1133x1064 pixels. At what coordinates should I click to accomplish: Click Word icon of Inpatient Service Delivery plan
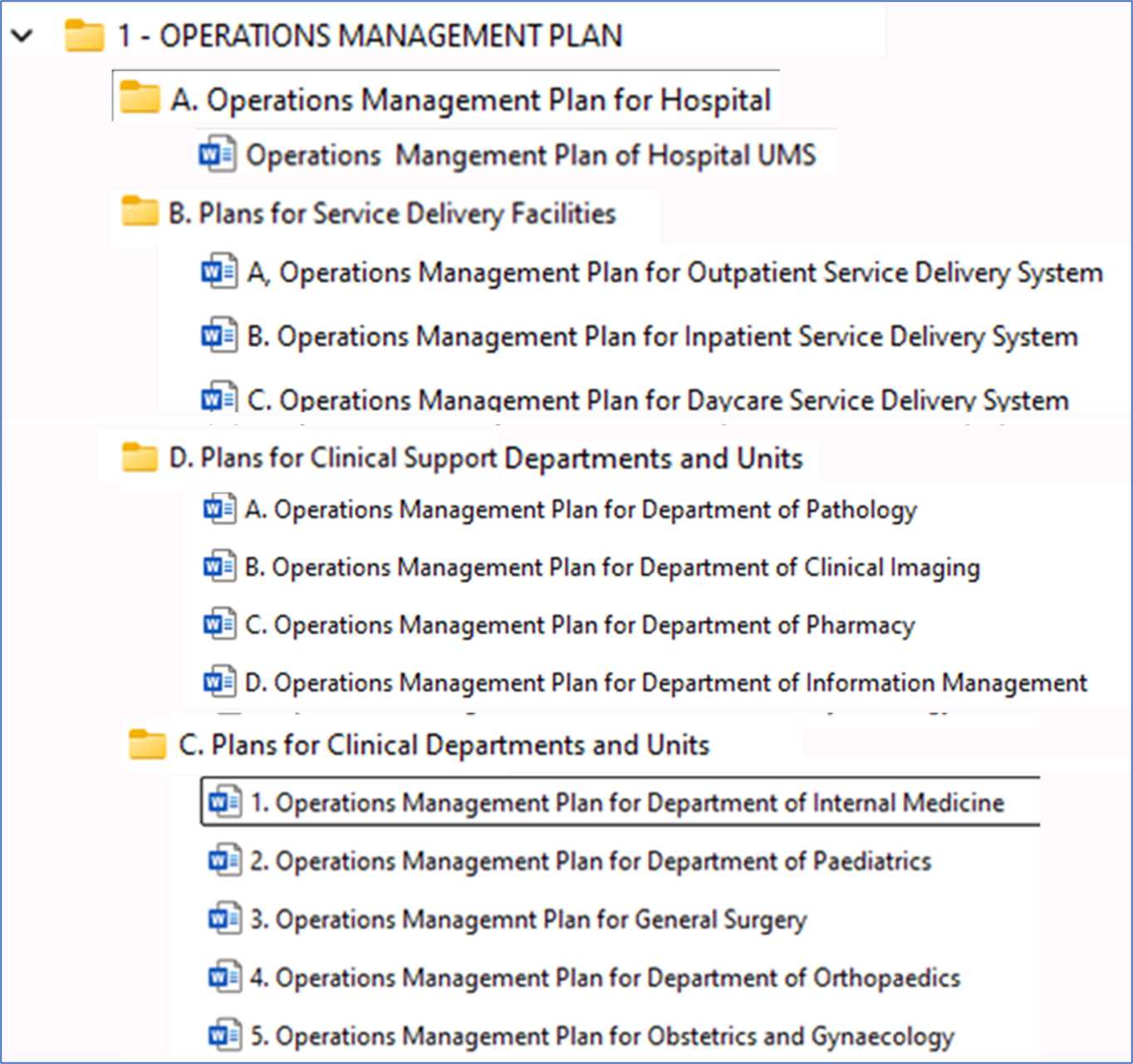(219, 336)
